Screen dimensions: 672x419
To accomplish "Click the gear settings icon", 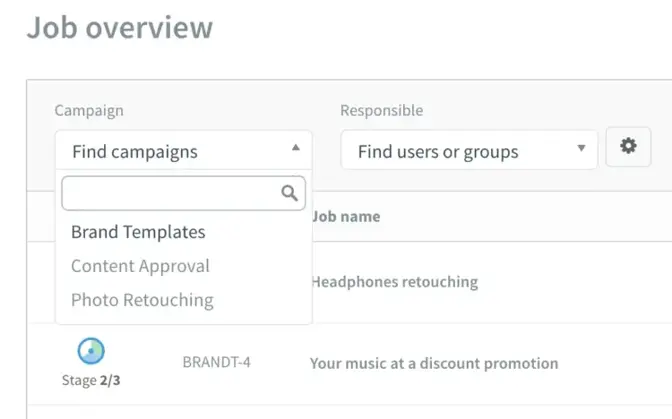I will pos(628,147).
